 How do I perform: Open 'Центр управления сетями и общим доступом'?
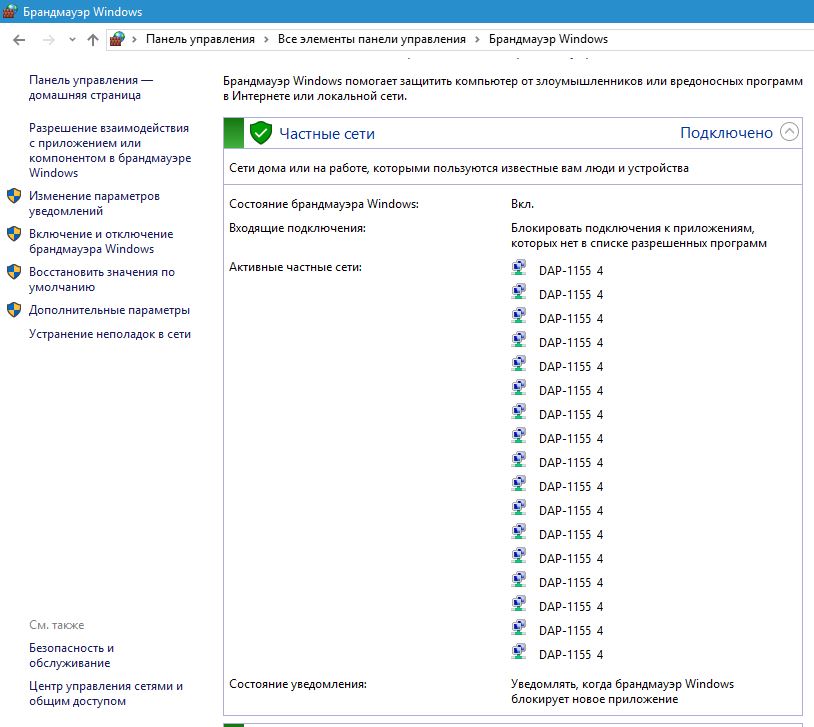pyautogui.click(x=106, y=693)
